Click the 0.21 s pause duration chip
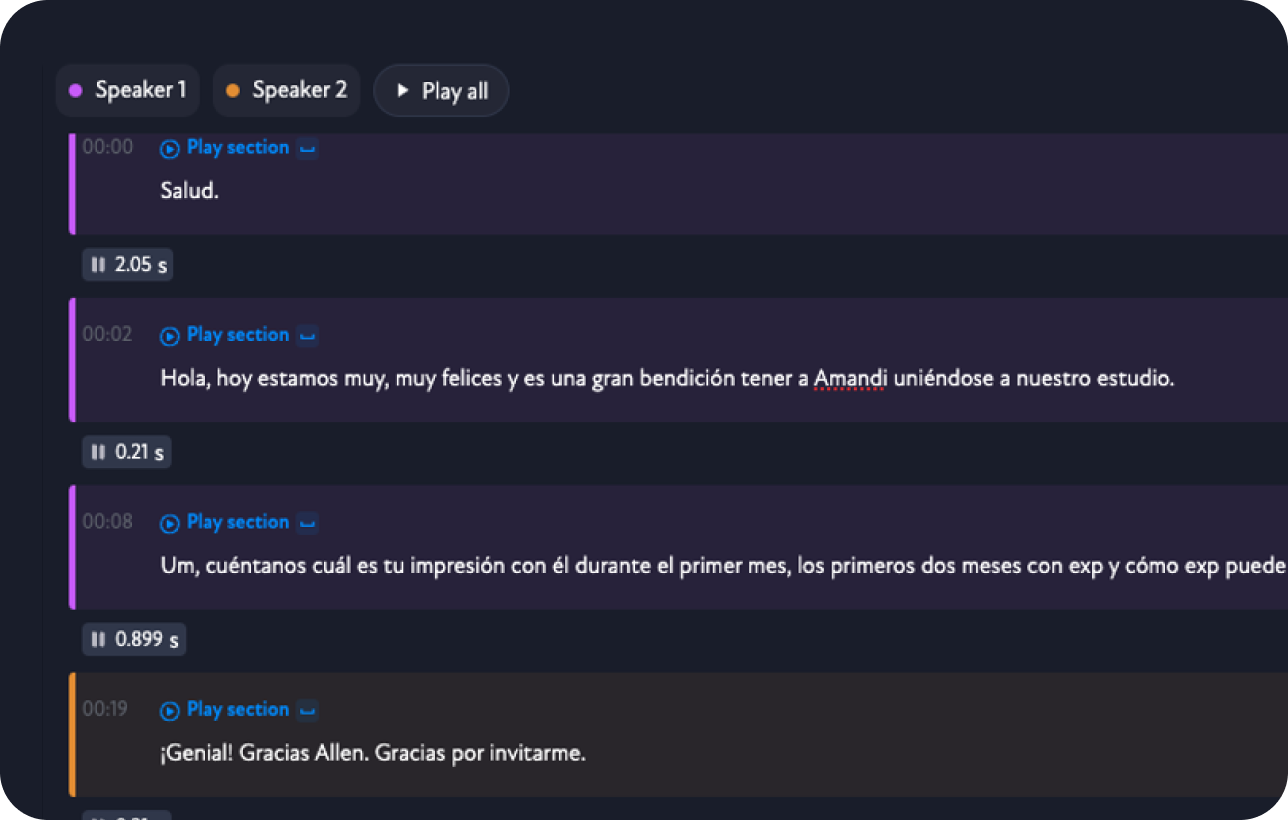This screenshot has height=820, width=1288. (x=126, y=451)
